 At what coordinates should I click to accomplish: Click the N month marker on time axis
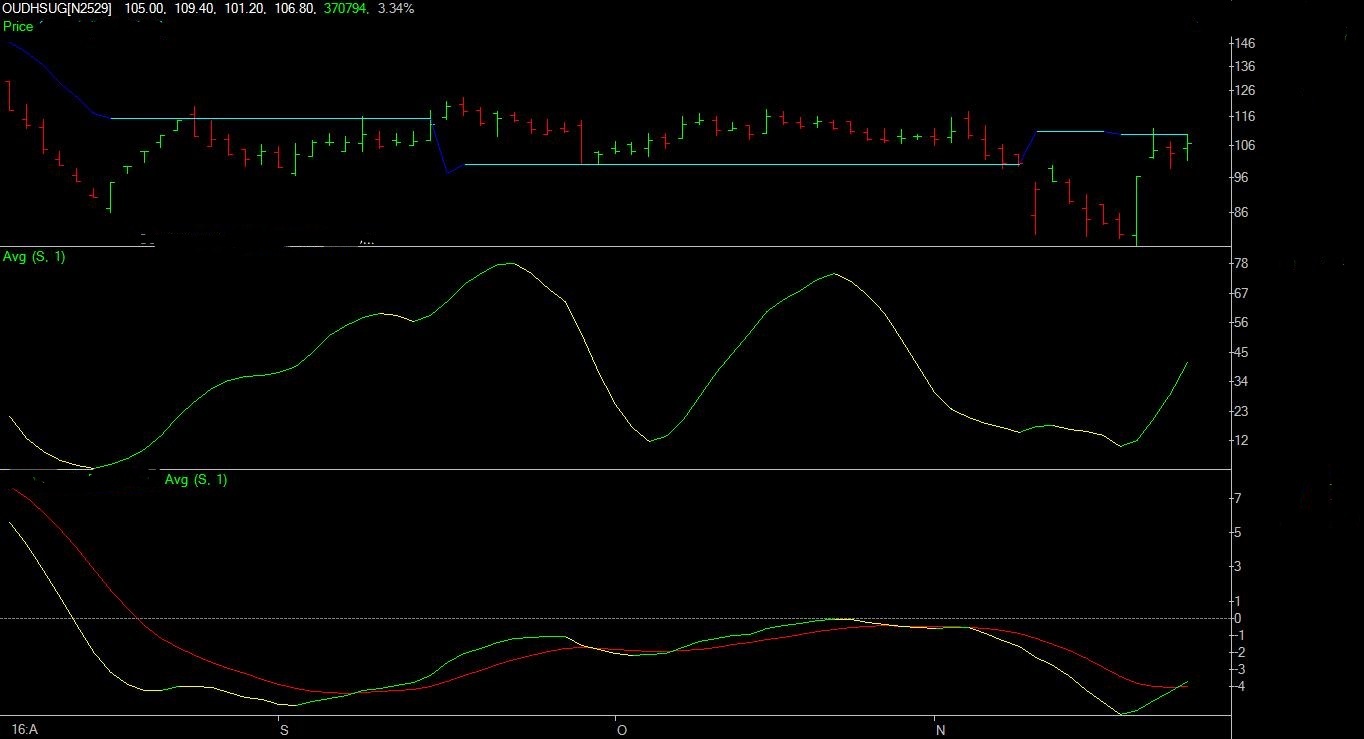(x=940, y=729)
